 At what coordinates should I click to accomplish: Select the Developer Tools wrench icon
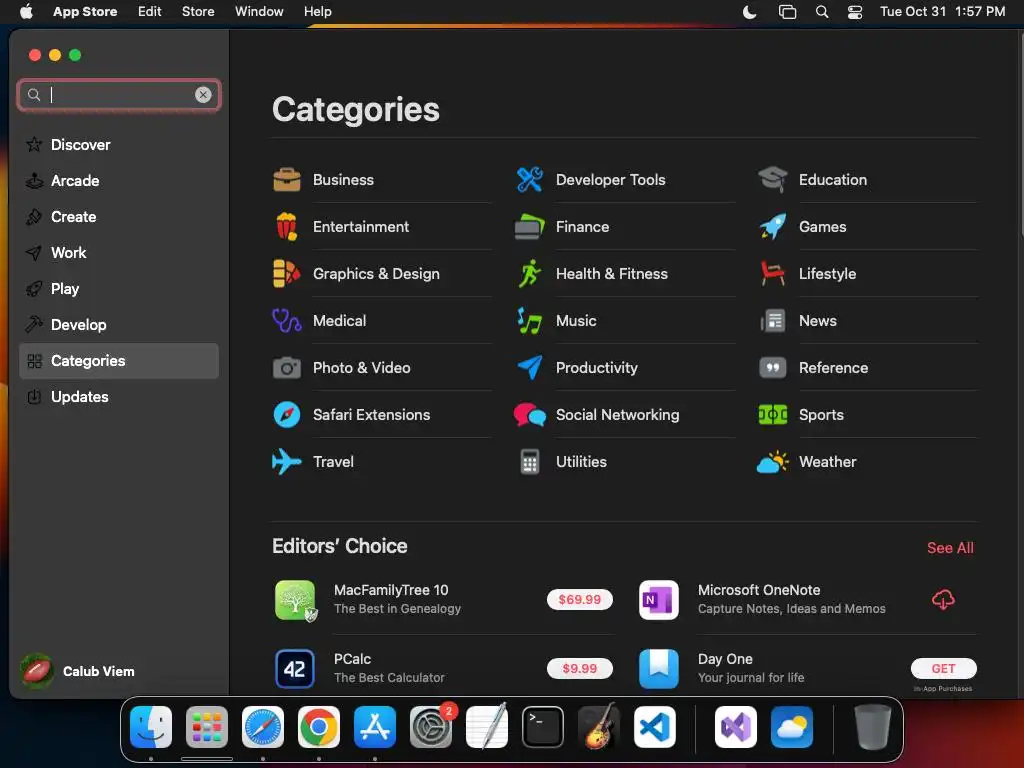[x=530, y=180]
